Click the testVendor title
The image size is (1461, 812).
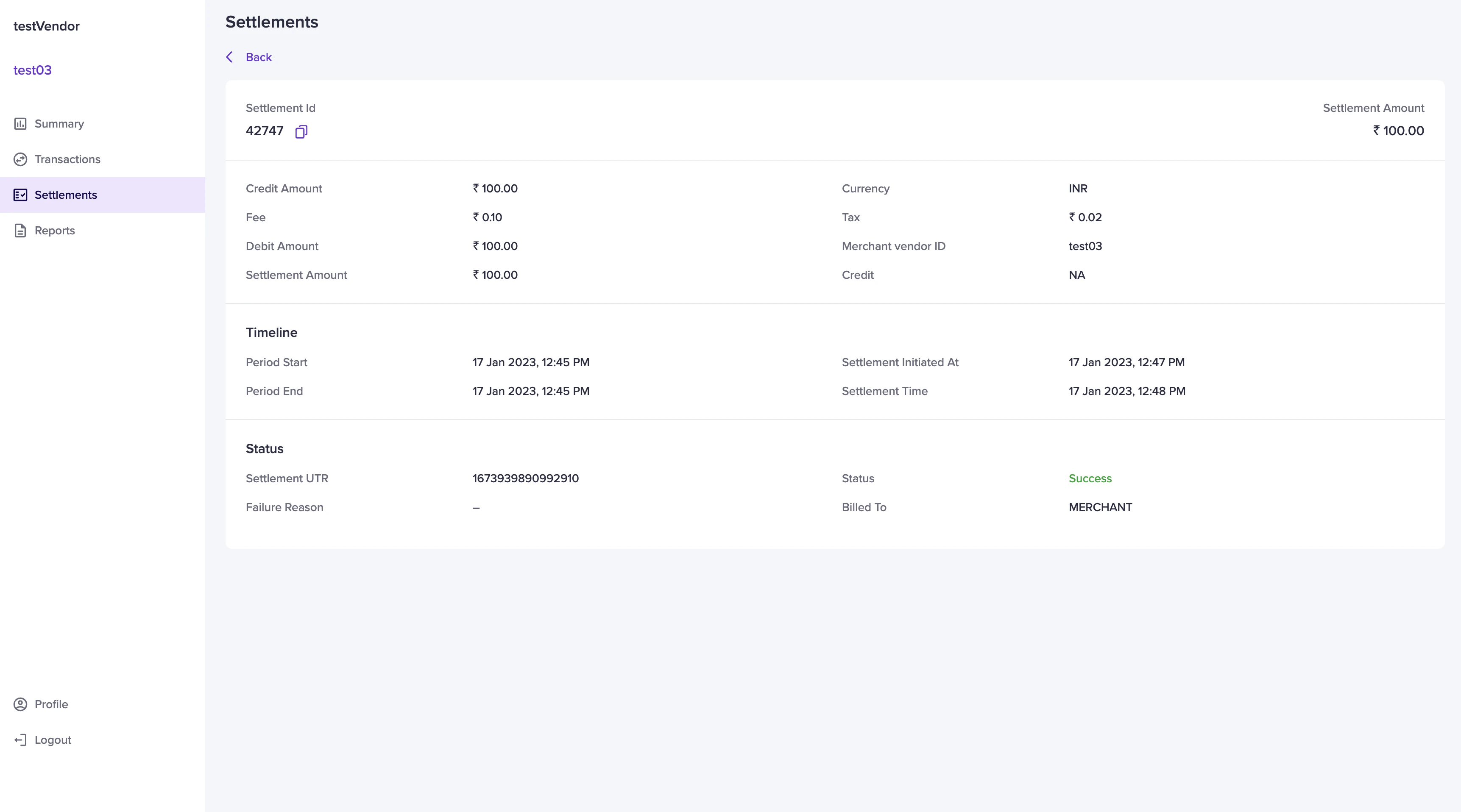pyautogui.click(x=47, y=26)
